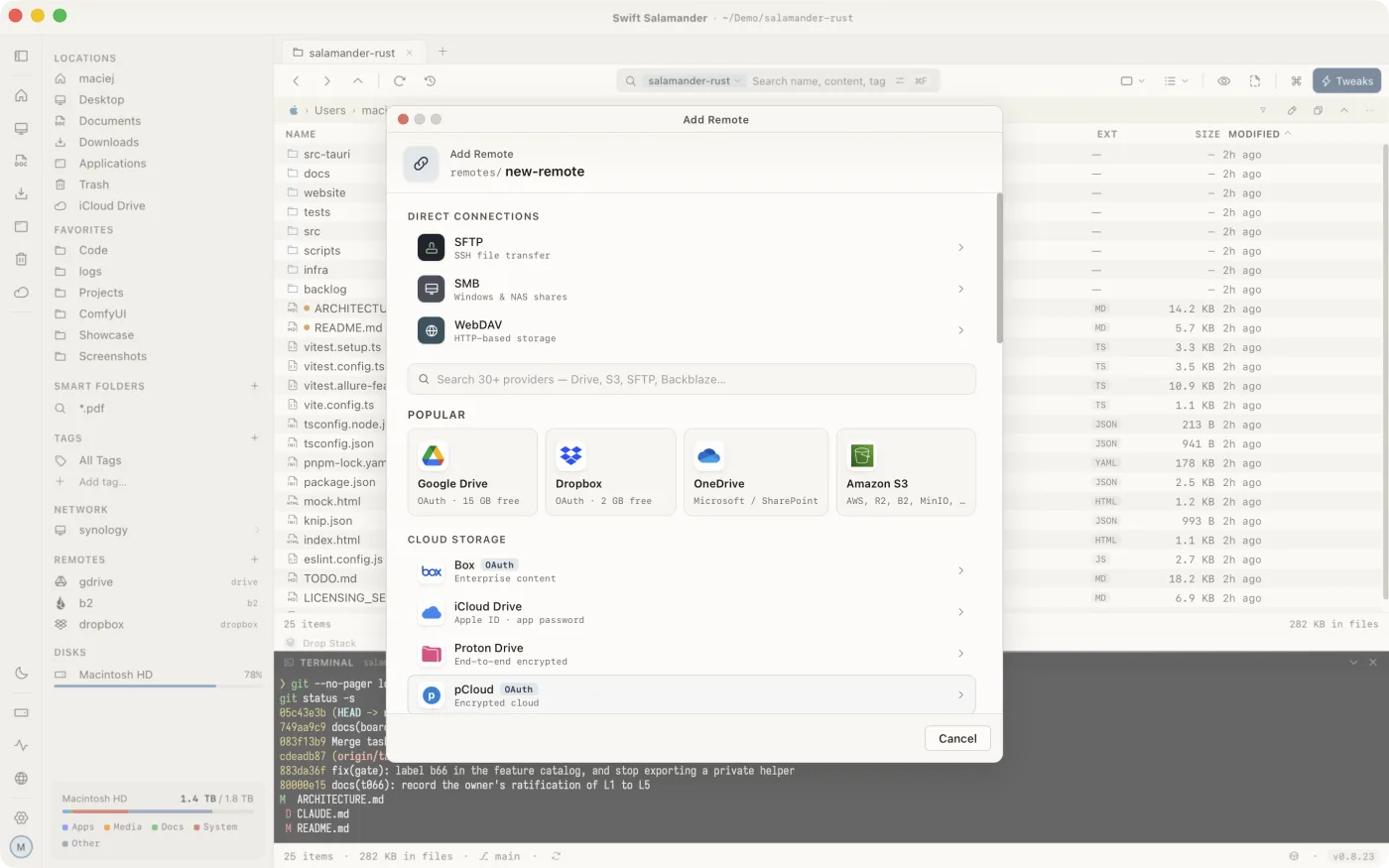
Task: Choose the Dropbox card
Action: 610,472
